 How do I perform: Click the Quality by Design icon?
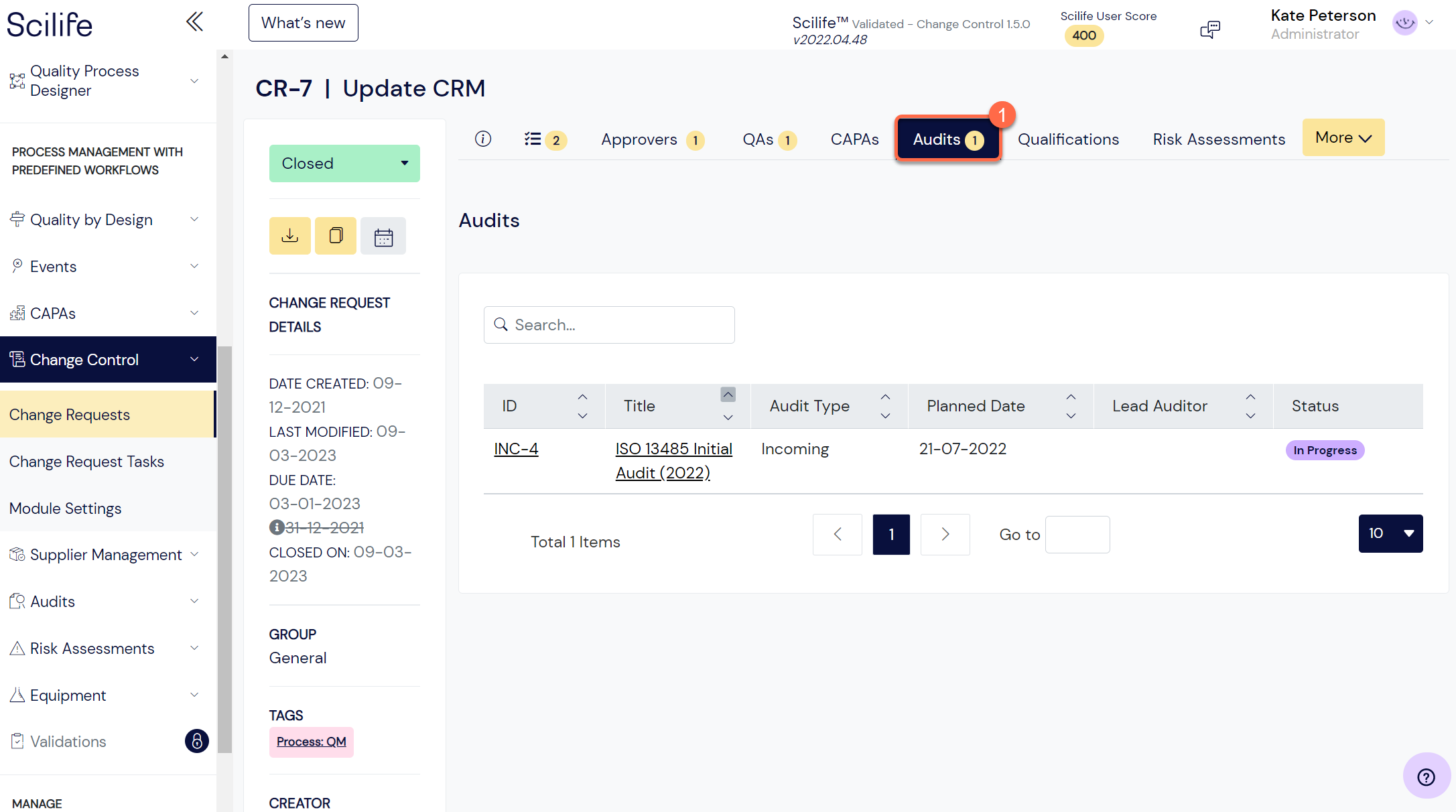coord(17,219)
